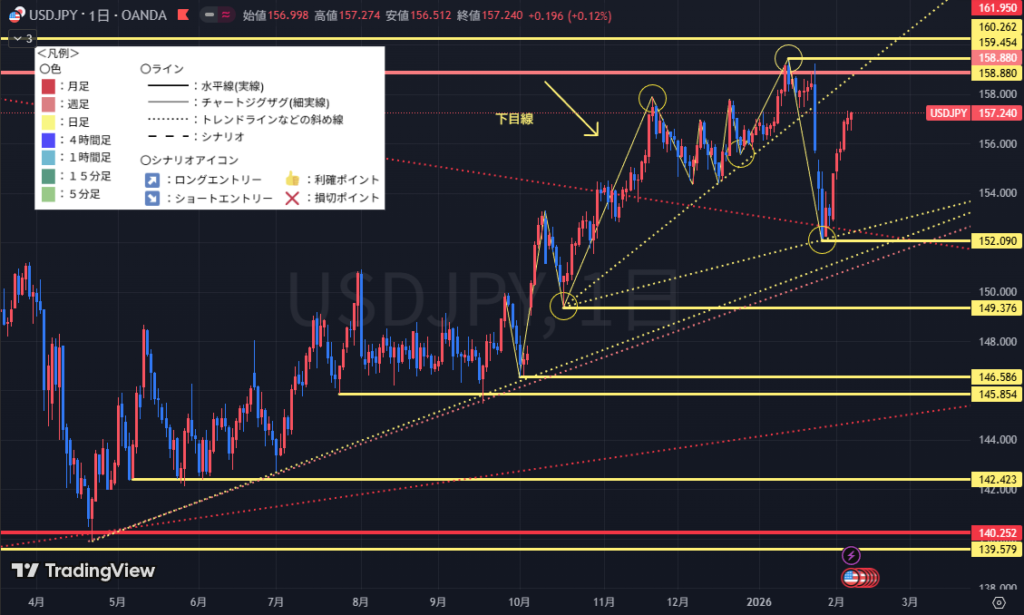Click the 149.376 horizontal line label
The image size is (1024, 615).
(x=995, y=308)
